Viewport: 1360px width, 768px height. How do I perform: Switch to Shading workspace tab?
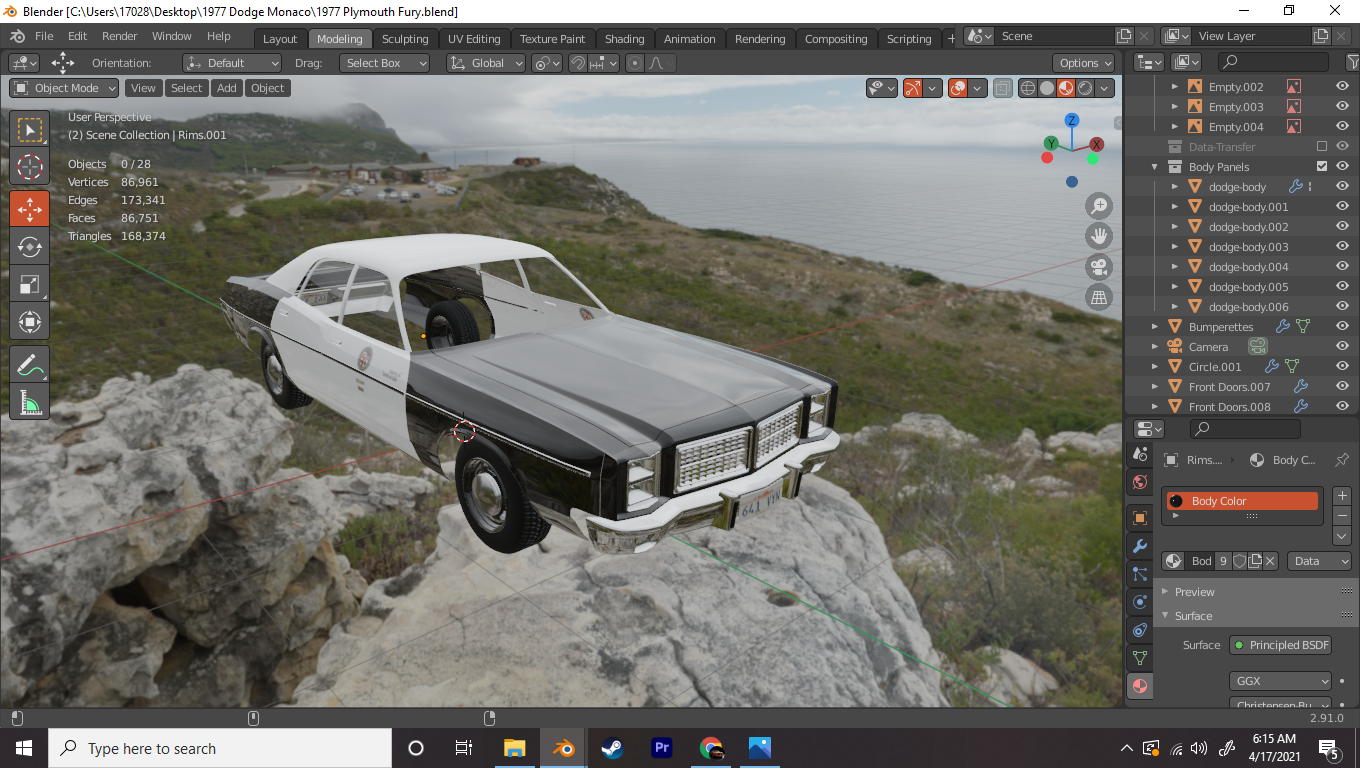(625, 39)
